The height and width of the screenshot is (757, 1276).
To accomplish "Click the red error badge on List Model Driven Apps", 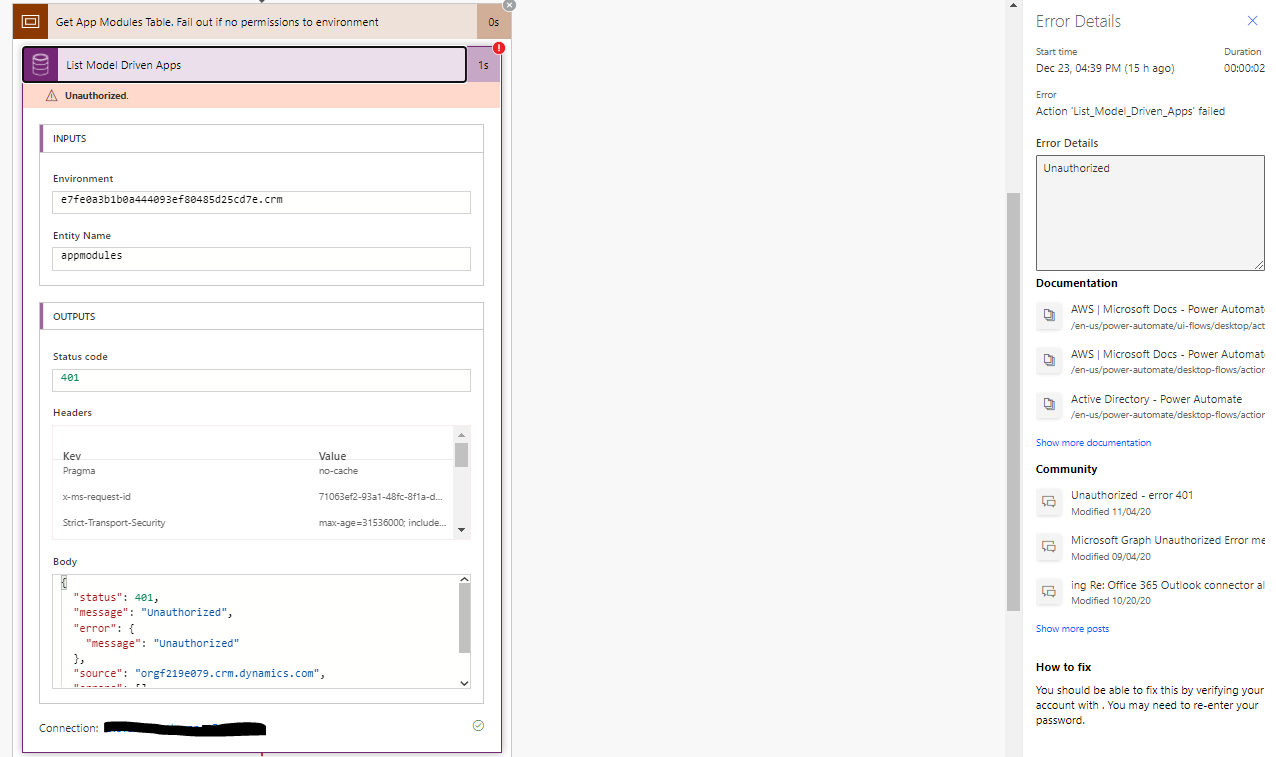I will (498, 47).
